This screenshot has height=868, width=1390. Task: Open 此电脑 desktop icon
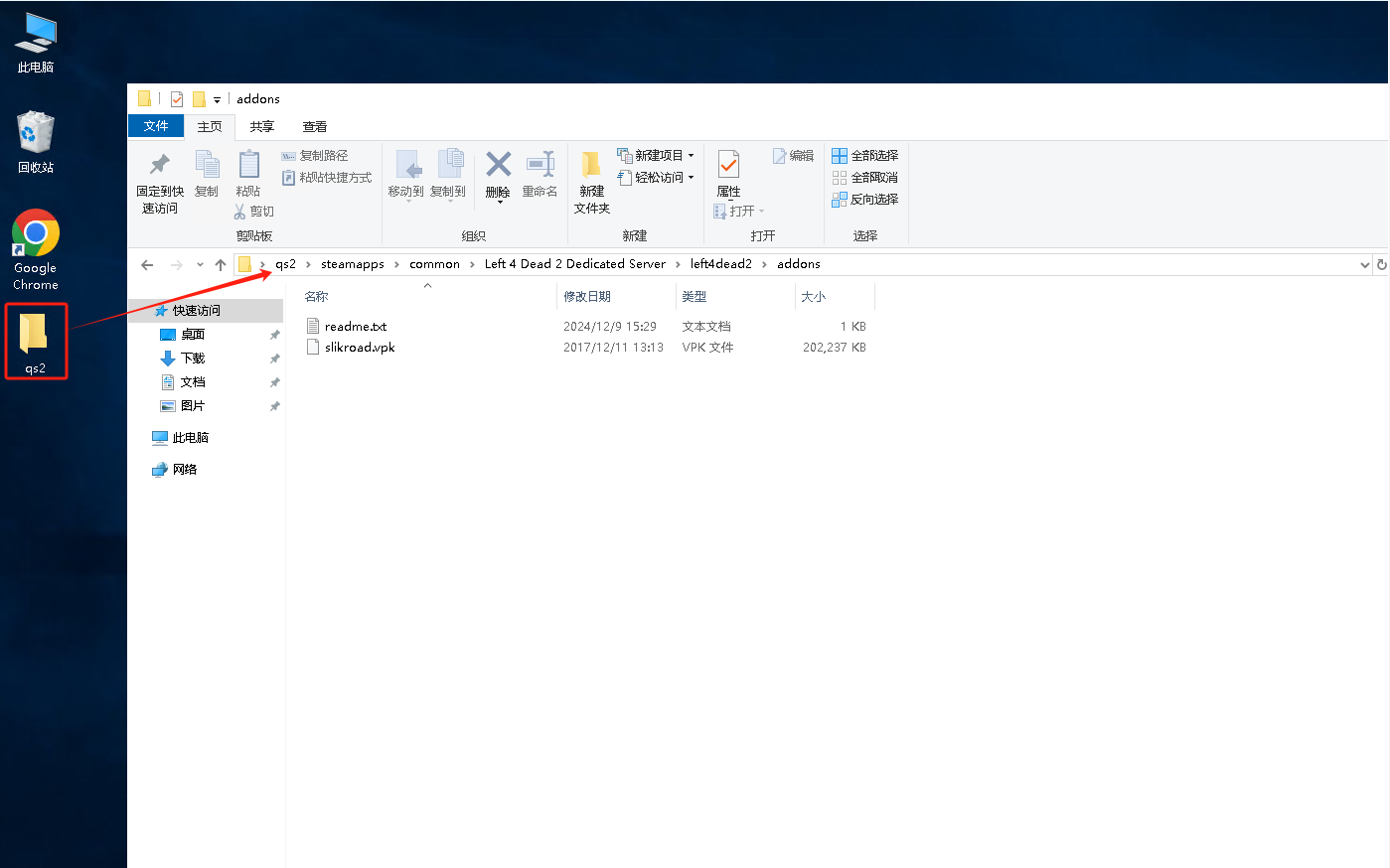point(36,43)
